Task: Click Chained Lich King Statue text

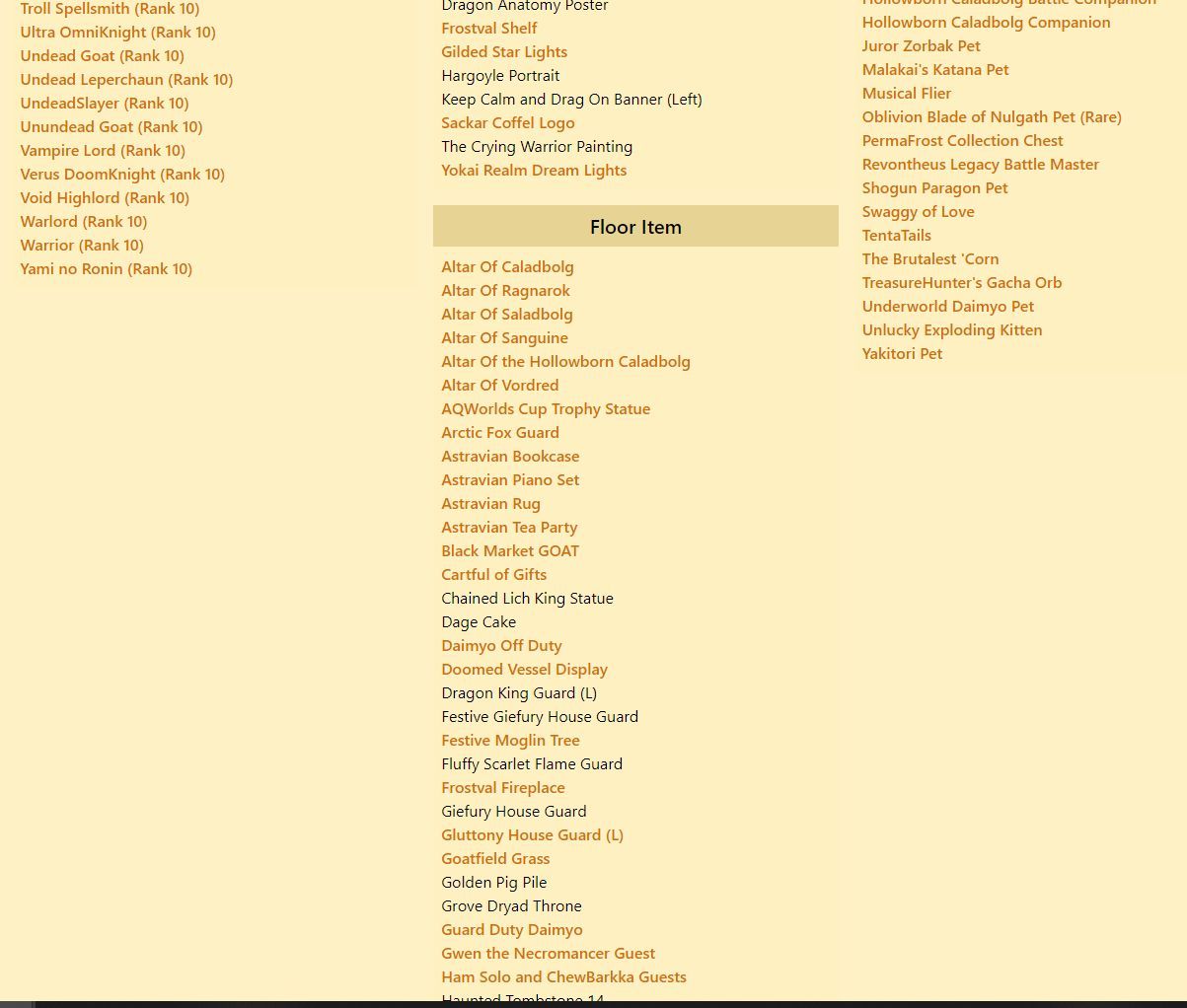Action: tap(527, 598)
